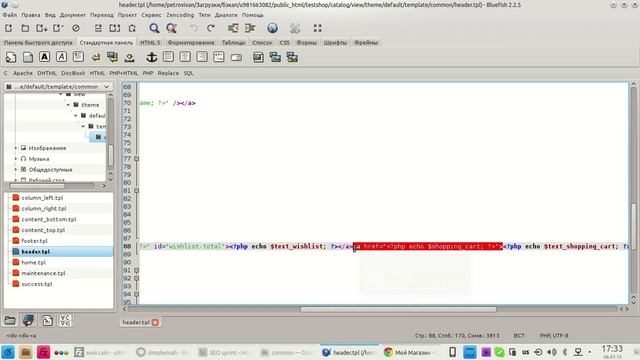The width and height of the screenshot is (640, 360).
Task: Switch to the HTML 5 tab
Action: (150, 42)
